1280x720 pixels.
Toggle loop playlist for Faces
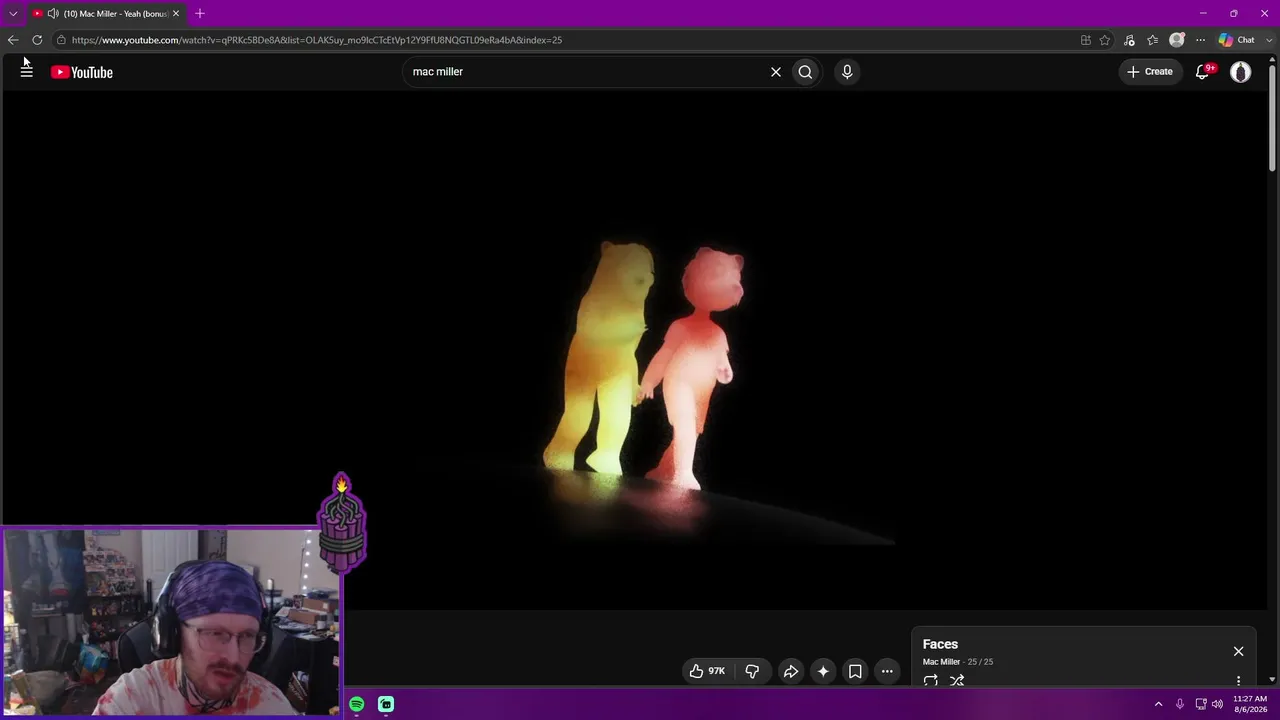(931, 680)
